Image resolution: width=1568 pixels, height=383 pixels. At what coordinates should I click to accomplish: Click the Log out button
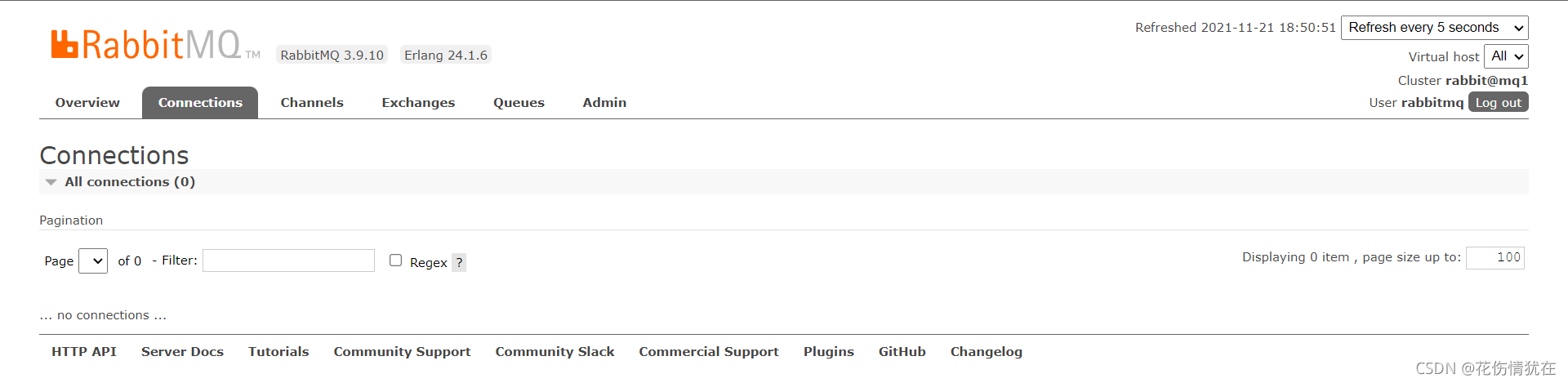tap(1498, 103)
